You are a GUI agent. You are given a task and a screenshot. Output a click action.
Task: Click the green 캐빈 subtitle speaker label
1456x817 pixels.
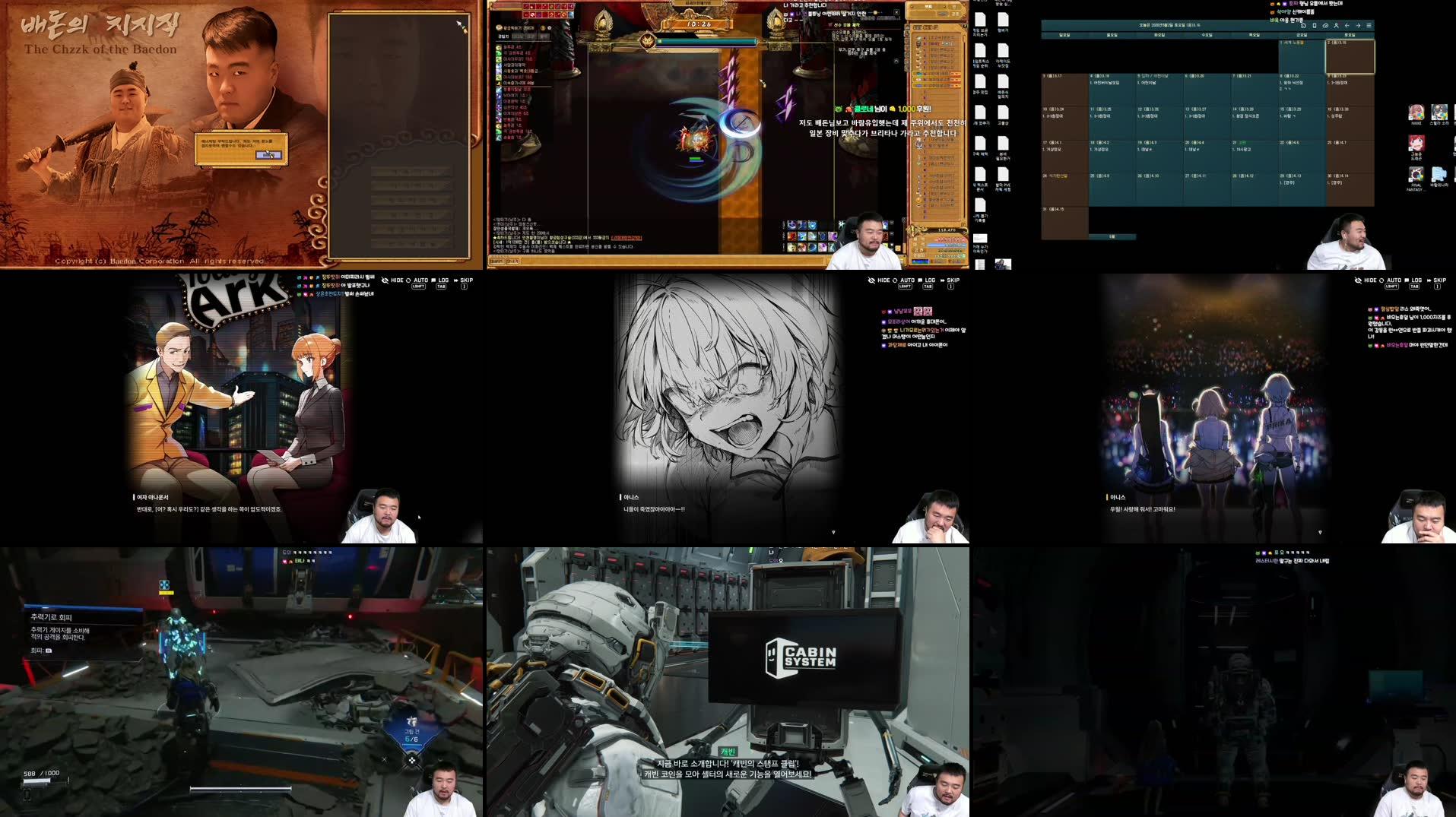728,752
